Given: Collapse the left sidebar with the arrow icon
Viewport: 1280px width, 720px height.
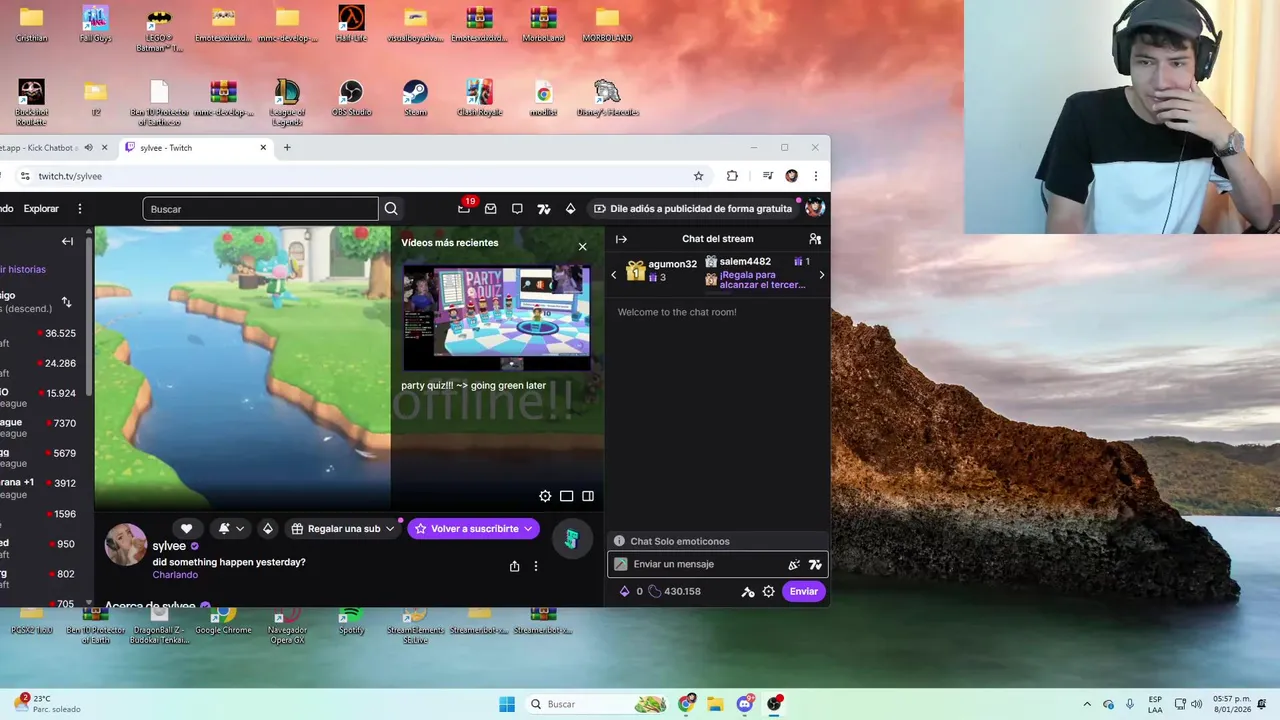Looking at the screenshot, I should (67, 241).
